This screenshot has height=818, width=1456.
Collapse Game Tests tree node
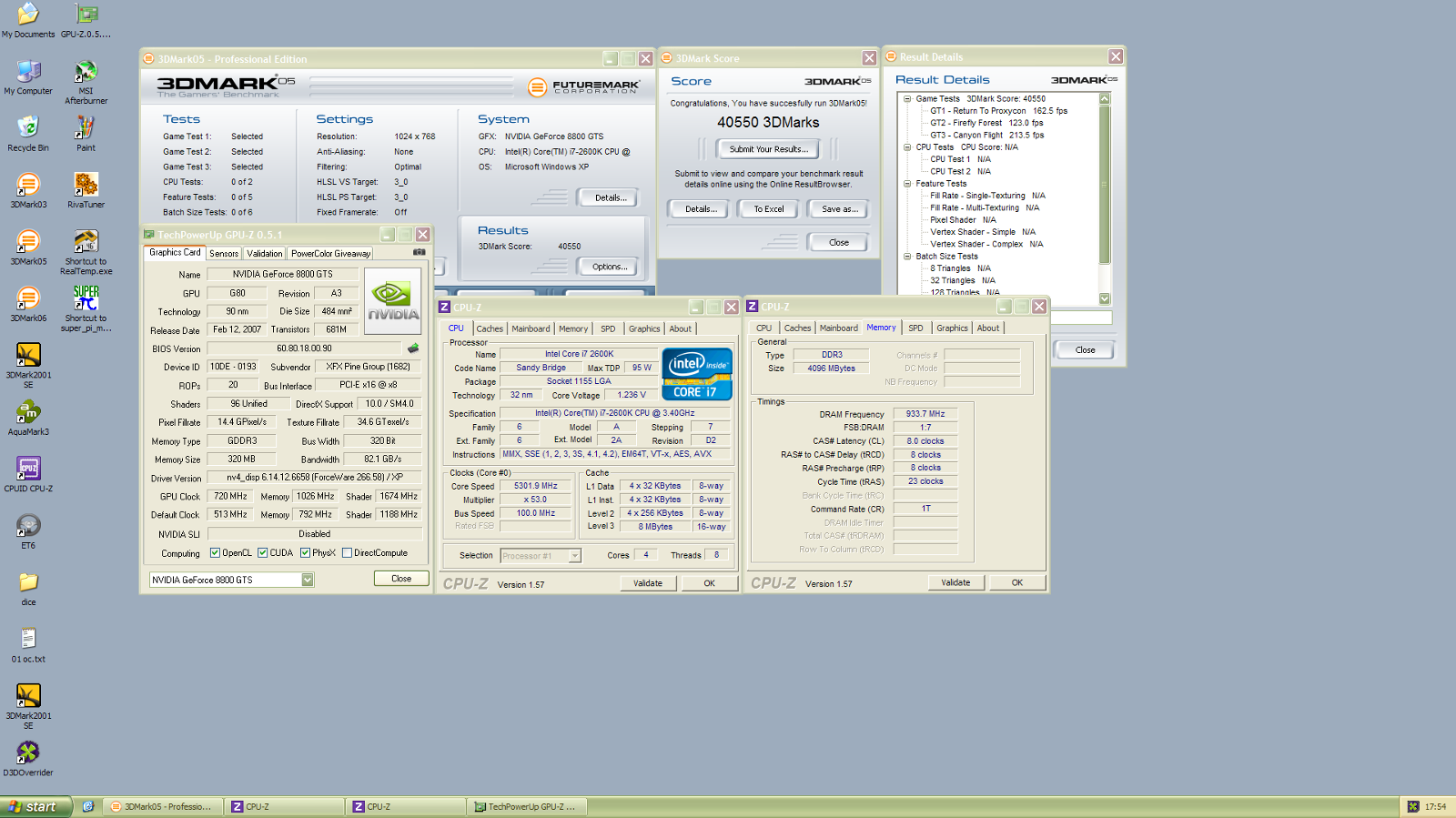coord(907,98)
